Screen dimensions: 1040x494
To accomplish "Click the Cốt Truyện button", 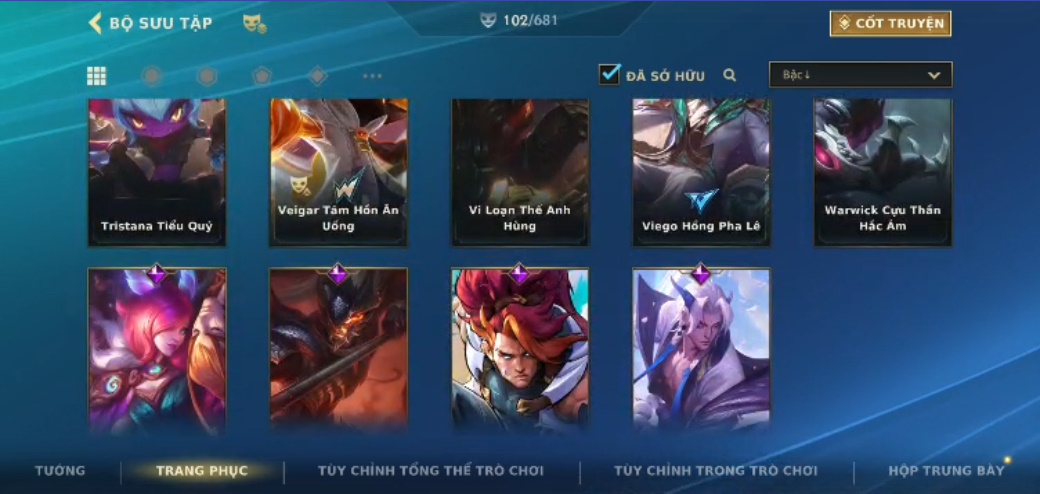I will click(x=890, y=24).
